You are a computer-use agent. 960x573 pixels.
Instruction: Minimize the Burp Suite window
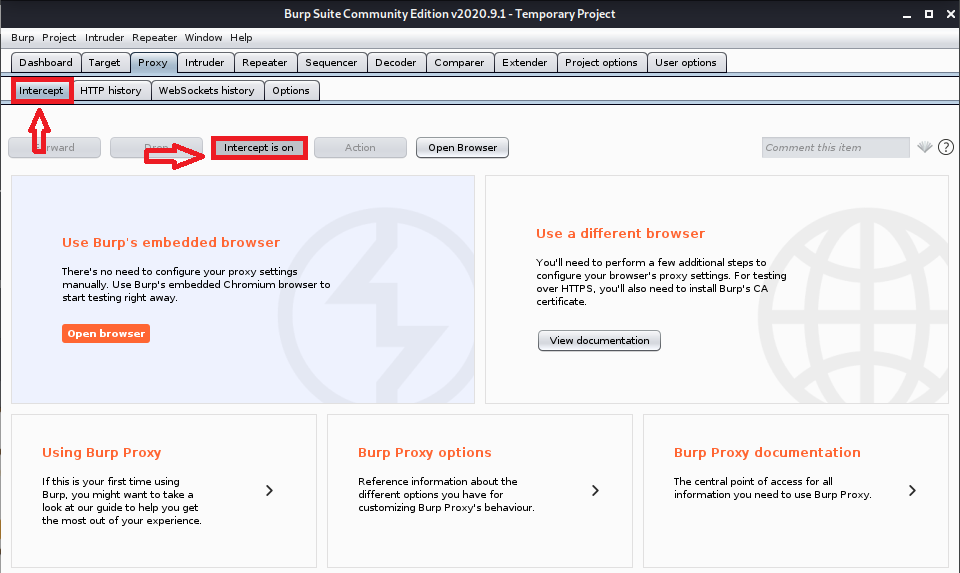907,15
